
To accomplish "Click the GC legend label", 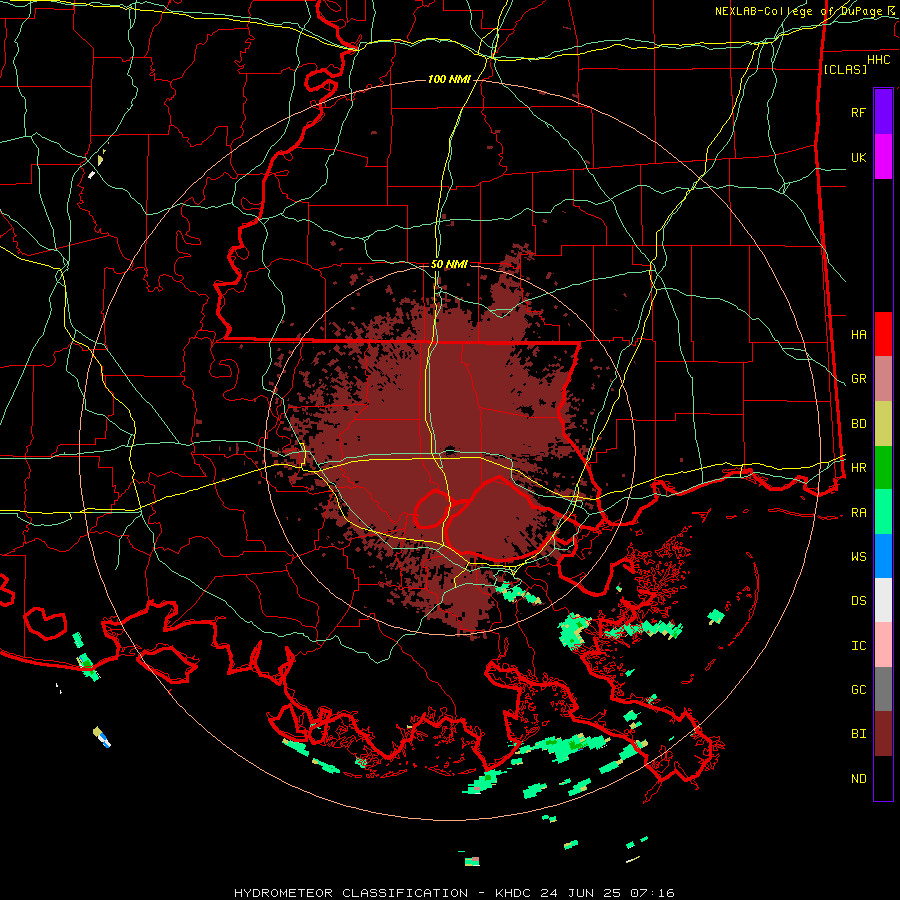I will (858, 690).
